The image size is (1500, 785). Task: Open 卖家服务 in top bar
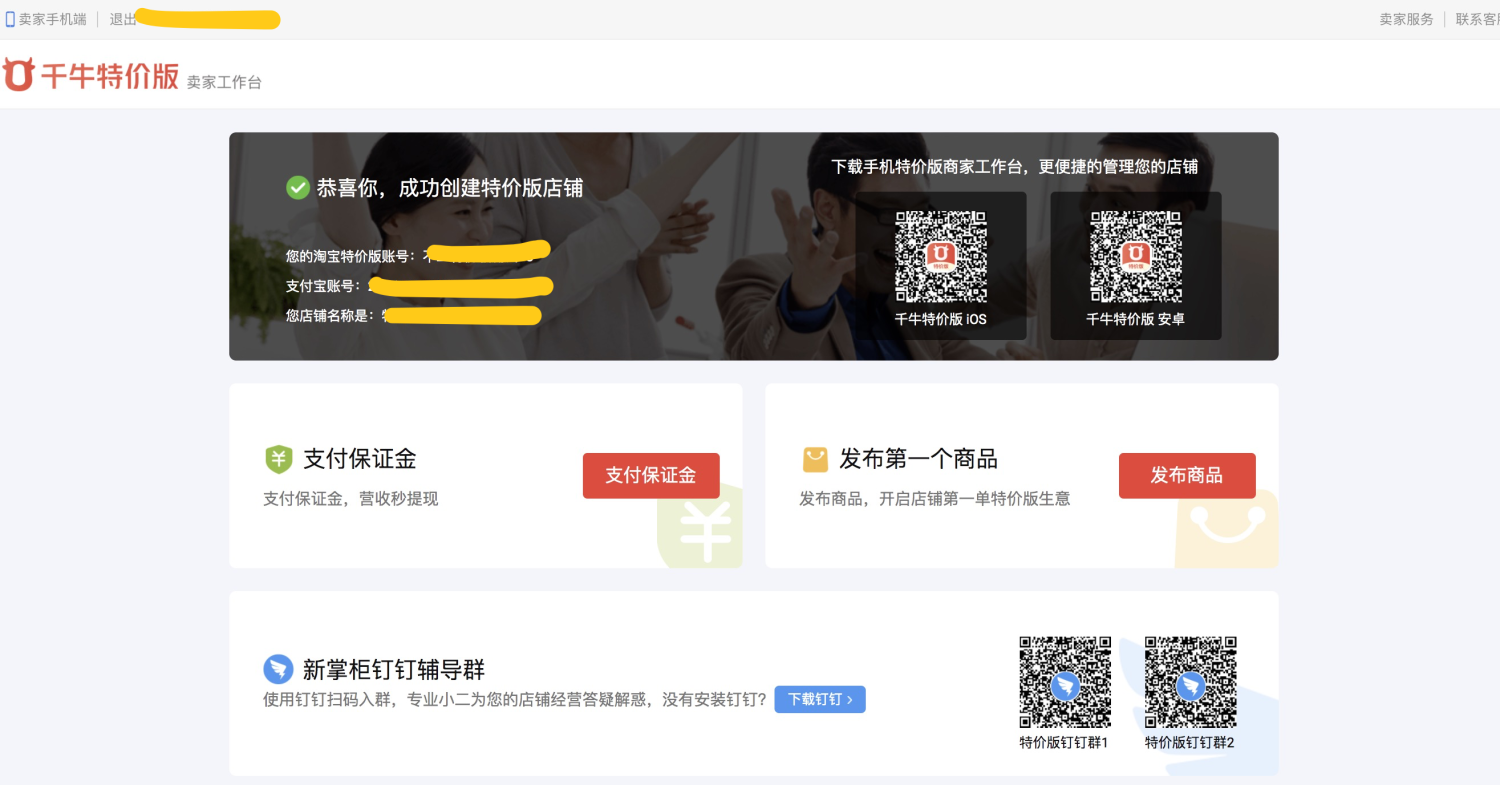click(x=1406, y=19)
